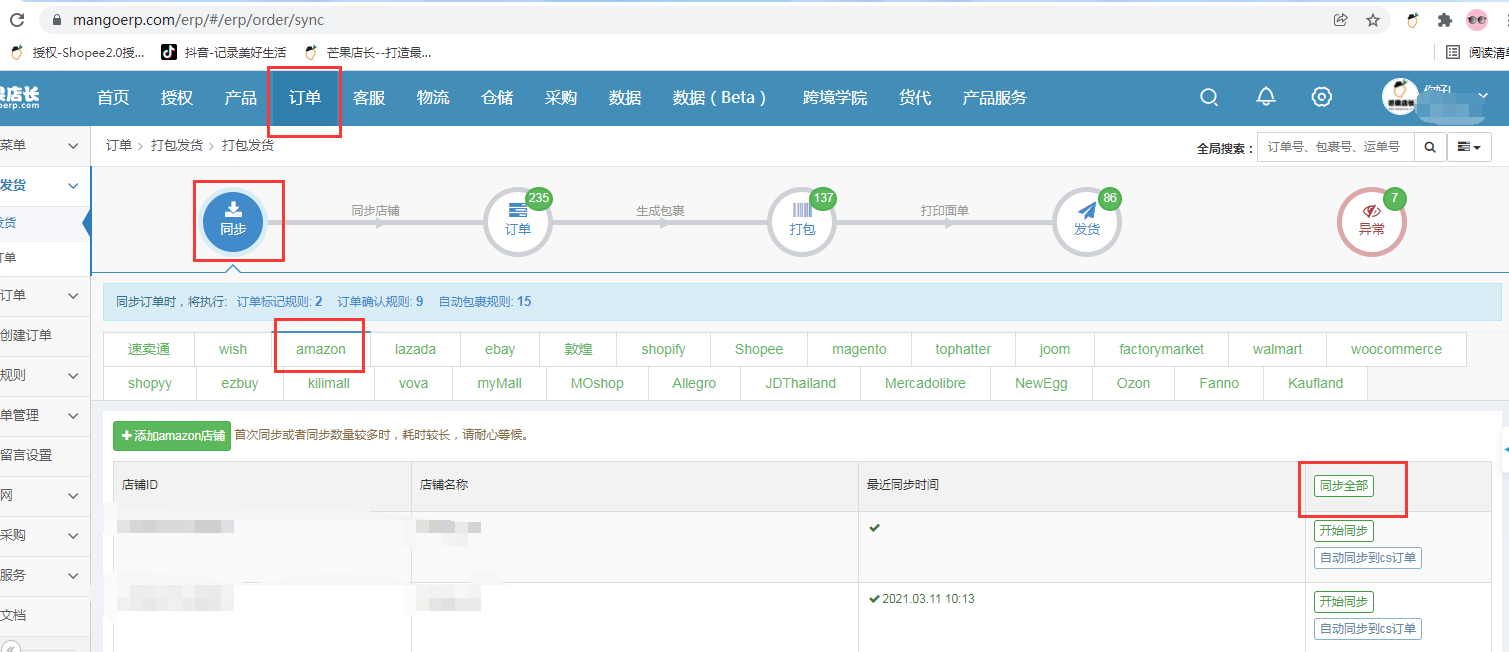Switch to the Shopee platform tab

click(759, 349)
